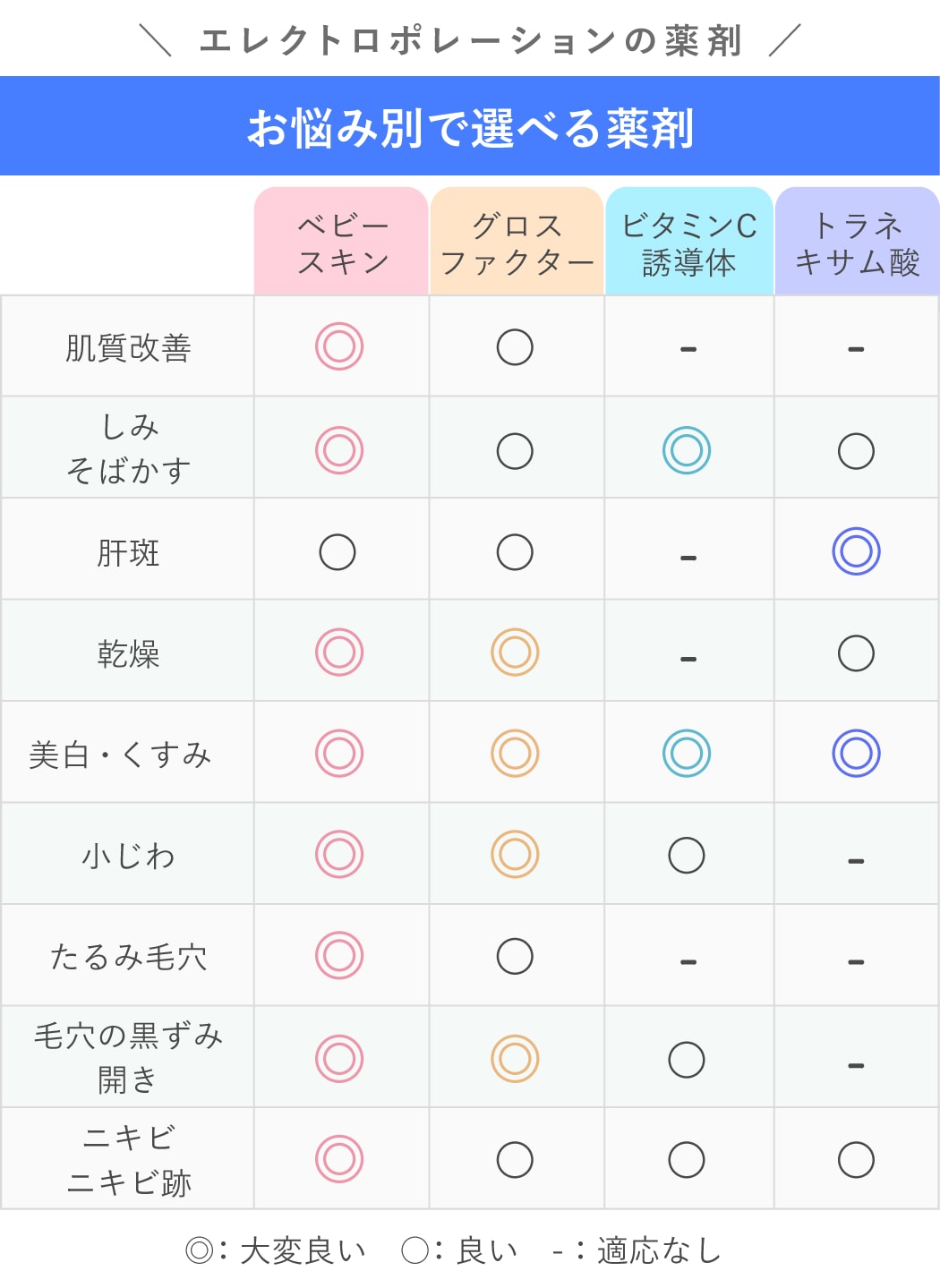Select the ビタミンC誘導体 header cell

click(x=688, y=243)
